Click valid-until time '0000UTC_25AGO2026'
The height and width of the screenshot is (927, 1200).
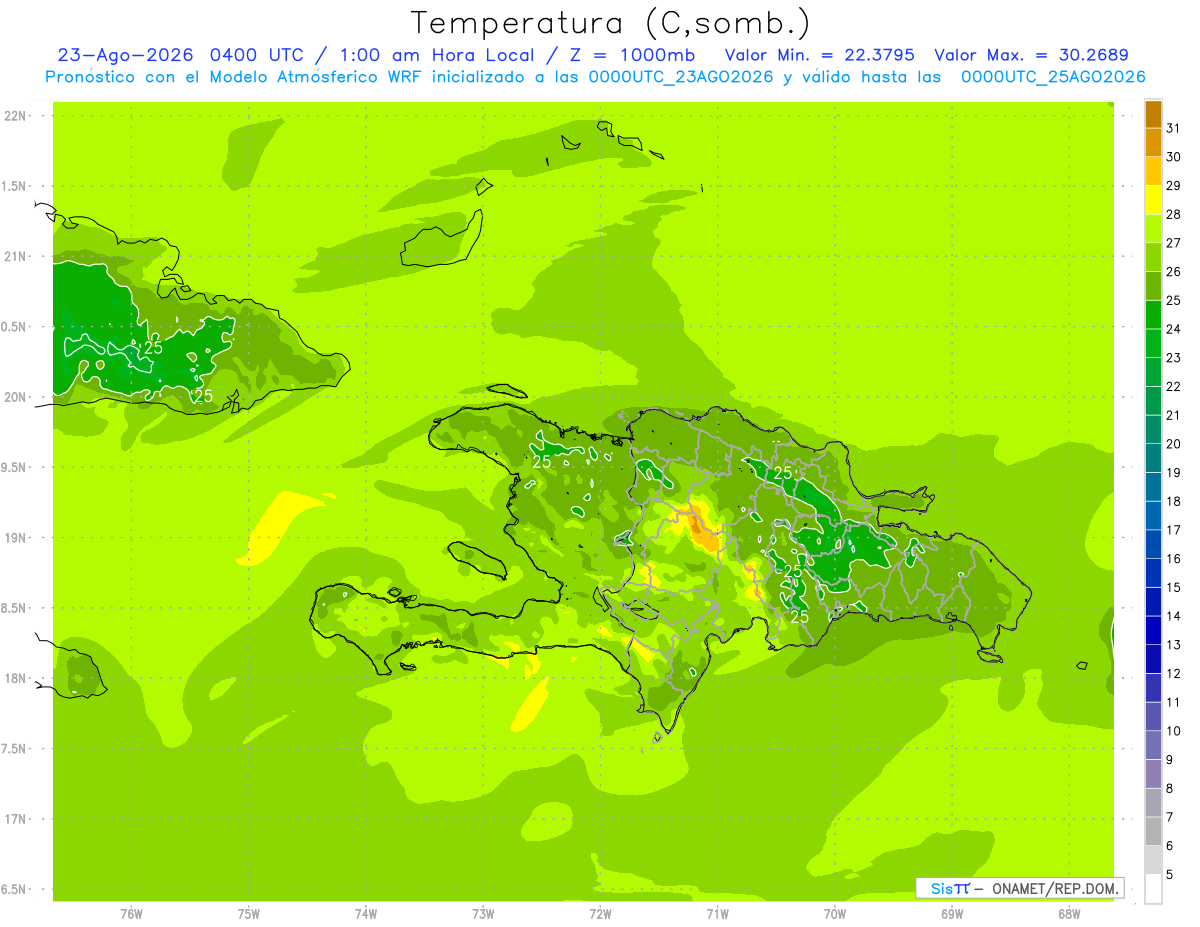pos(1053,77)
